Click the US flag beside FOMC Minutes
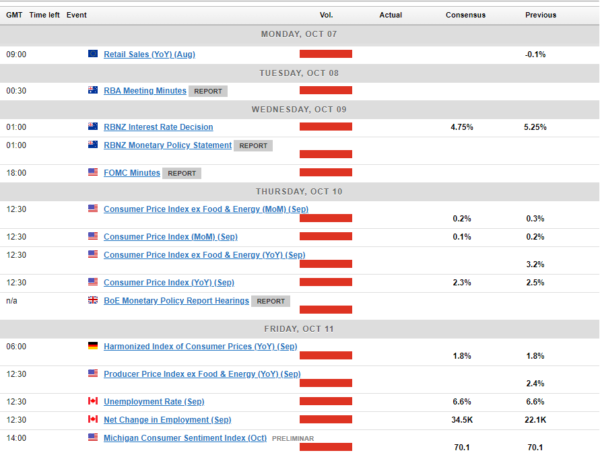Viewport: 600px width, 457px height. tap(93, 172)
